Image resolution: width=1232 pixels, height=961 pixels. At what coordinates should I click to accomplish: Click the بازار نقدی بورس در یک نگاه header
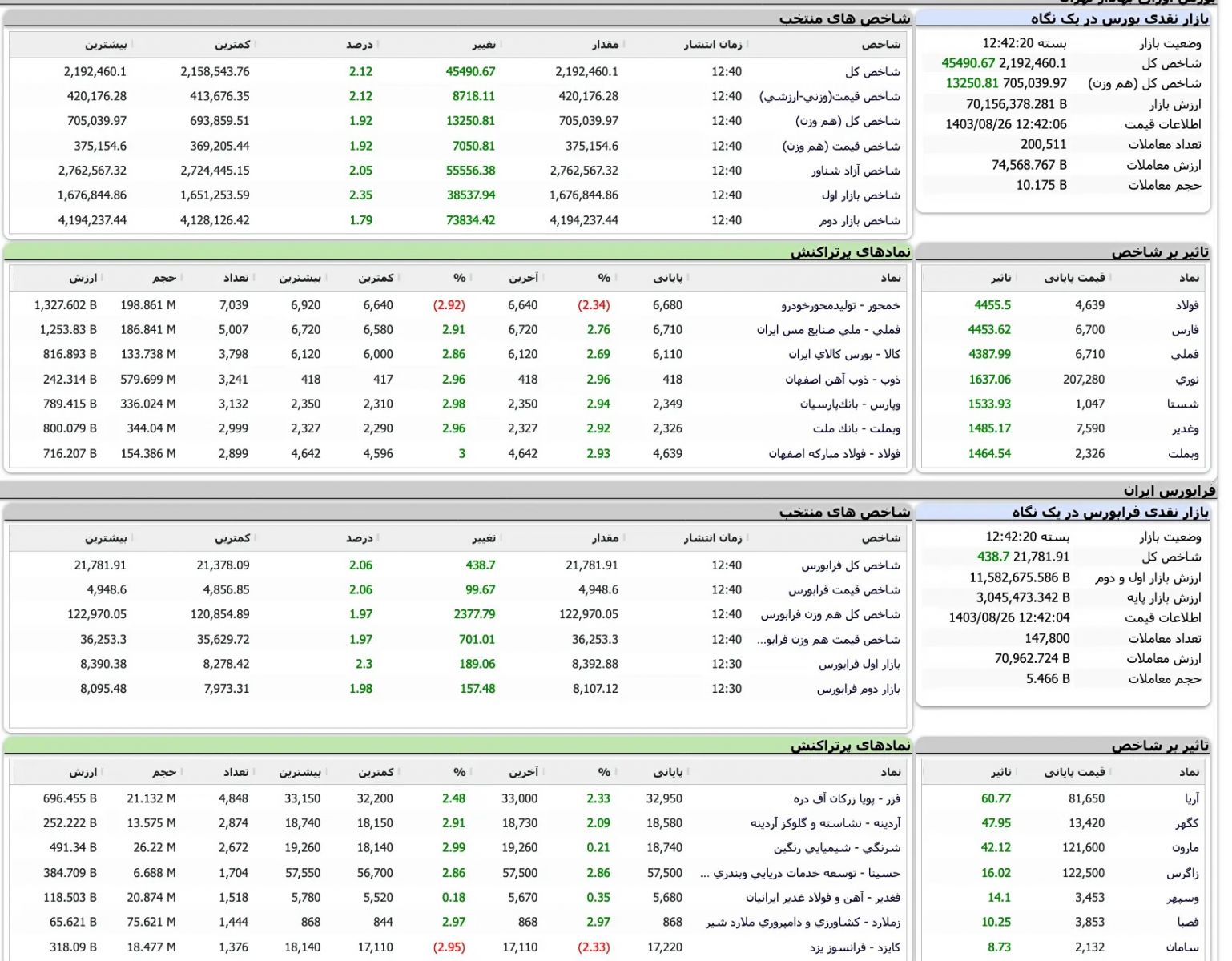click(1119, 18)
